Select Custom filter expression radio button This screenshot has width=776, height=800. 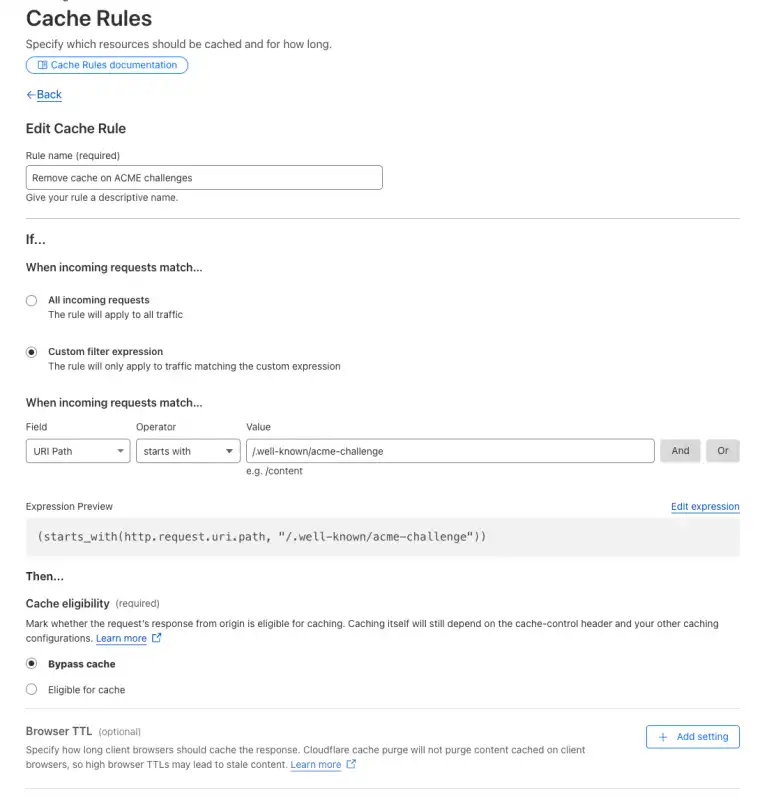click(x=32, y=352)
